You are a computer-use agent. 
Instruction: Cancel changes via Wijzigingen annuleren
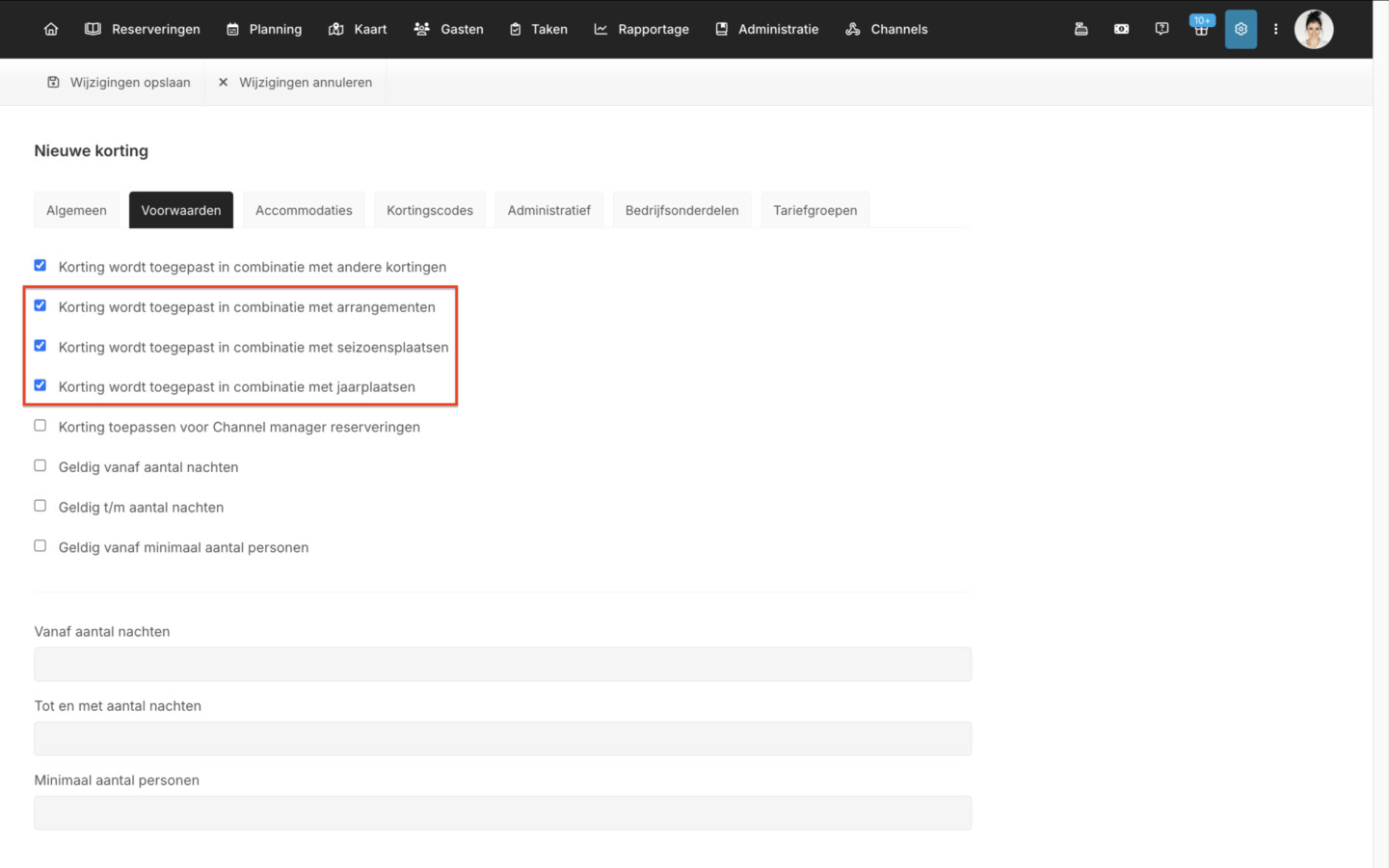click(x=295, y=82)
